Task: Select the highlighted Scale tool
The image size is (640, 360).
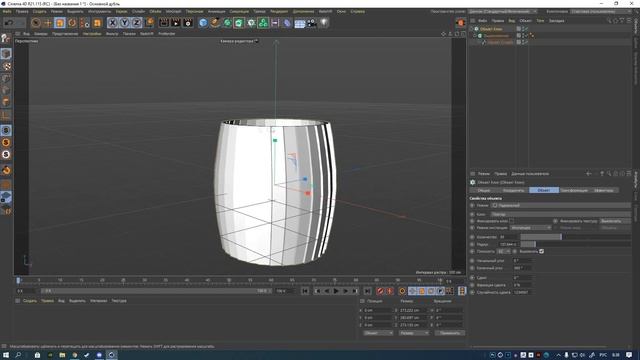Action: tap(60, 23)
